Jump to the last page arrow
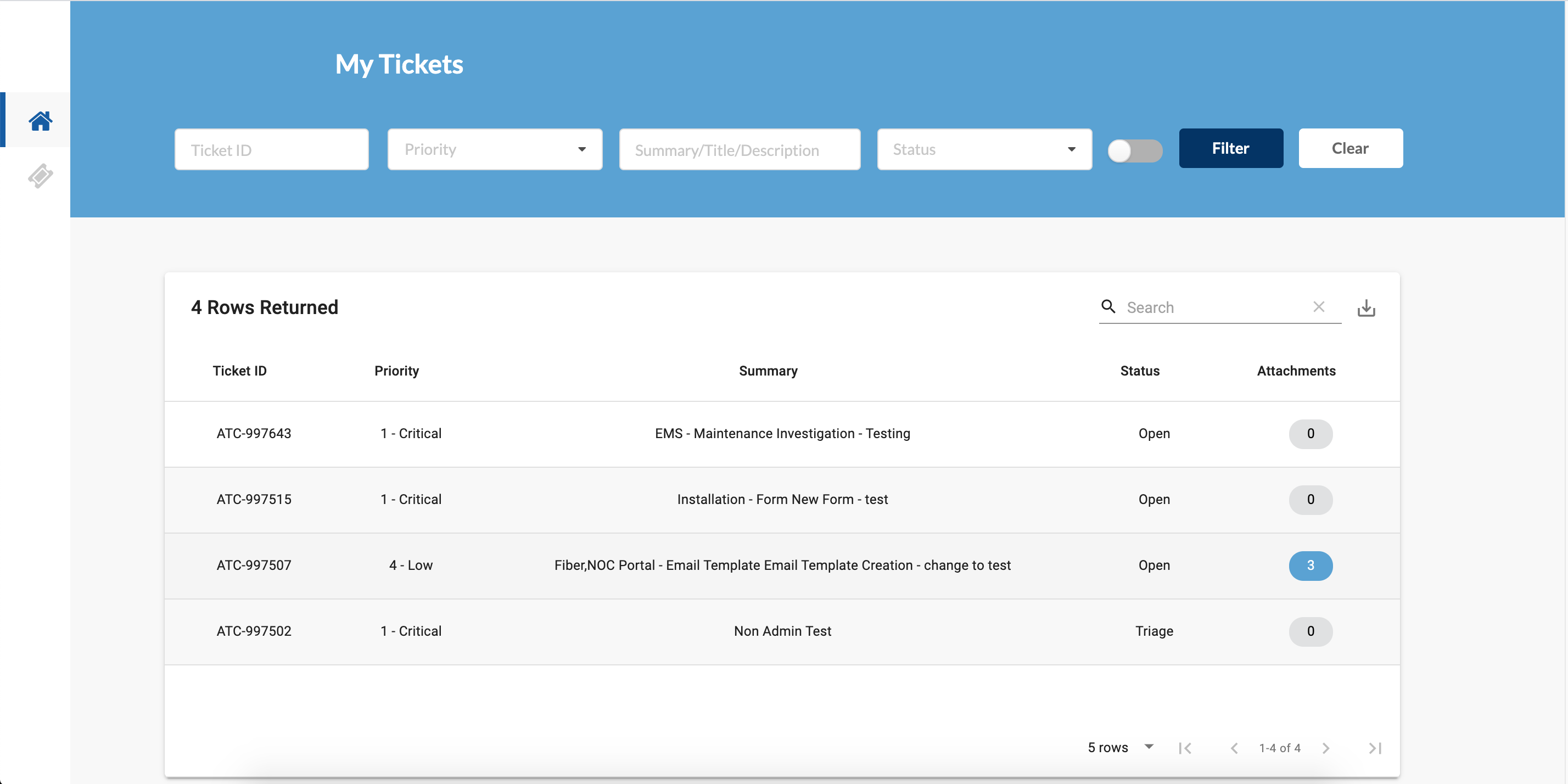This screenshot has height=784, width=1568. pos(1374,748)
